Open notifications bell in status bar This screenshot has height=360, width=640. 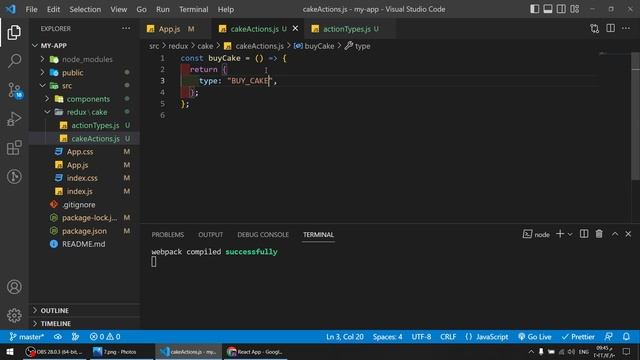[626, 337]
